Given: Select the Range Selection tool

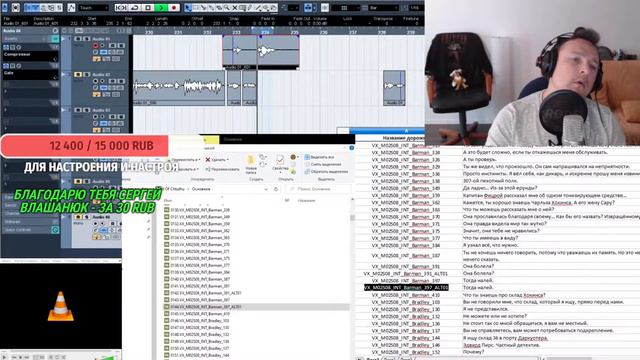Looking at the screenshot, I should click(x=196, y=7).
